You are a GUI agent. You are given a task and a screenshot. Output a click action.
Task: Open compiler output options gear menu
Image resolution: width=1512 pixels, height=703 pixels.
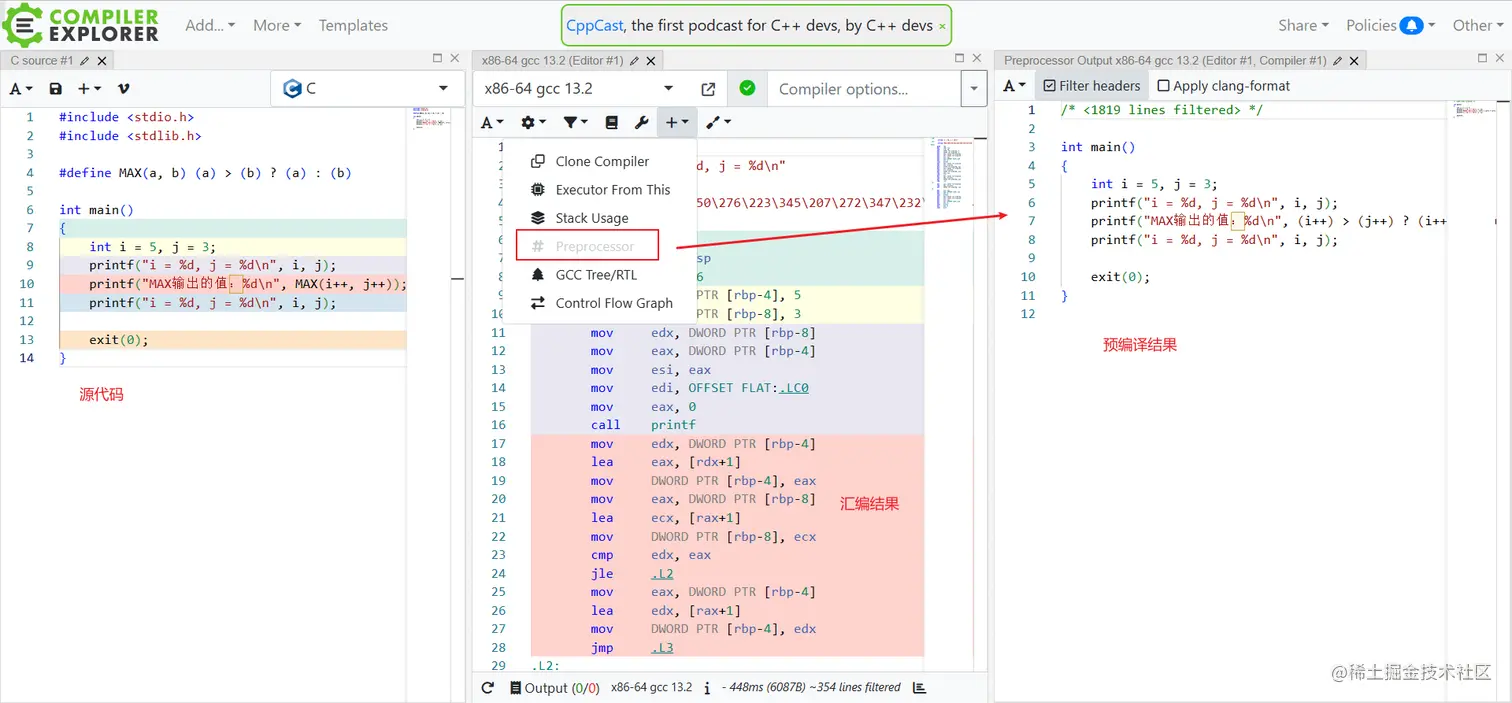[534, 122]
